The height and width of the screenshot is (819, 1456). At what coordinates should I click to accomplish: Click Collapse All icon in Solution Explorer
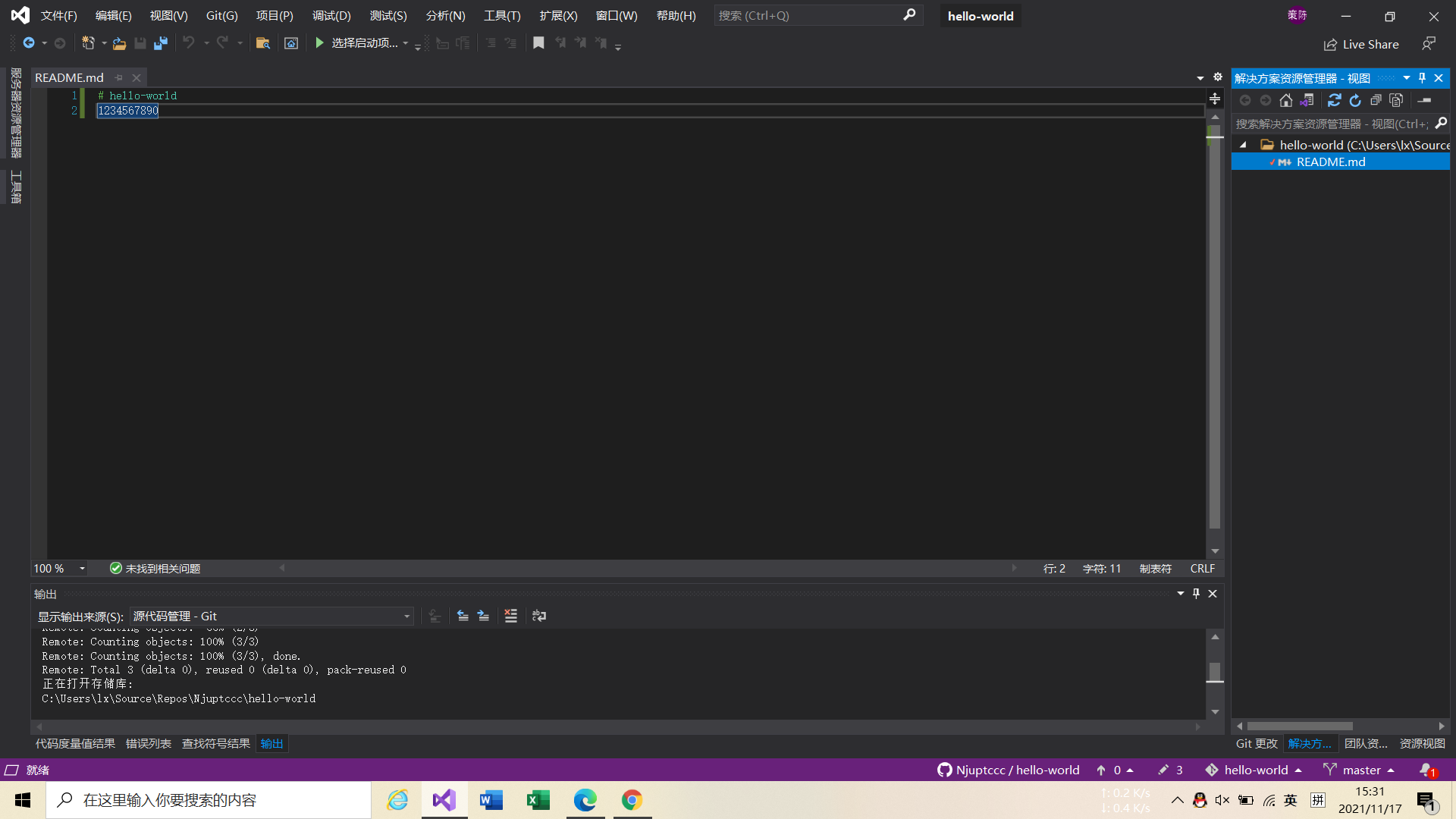pyautogui.click(x=1376, y=100)
